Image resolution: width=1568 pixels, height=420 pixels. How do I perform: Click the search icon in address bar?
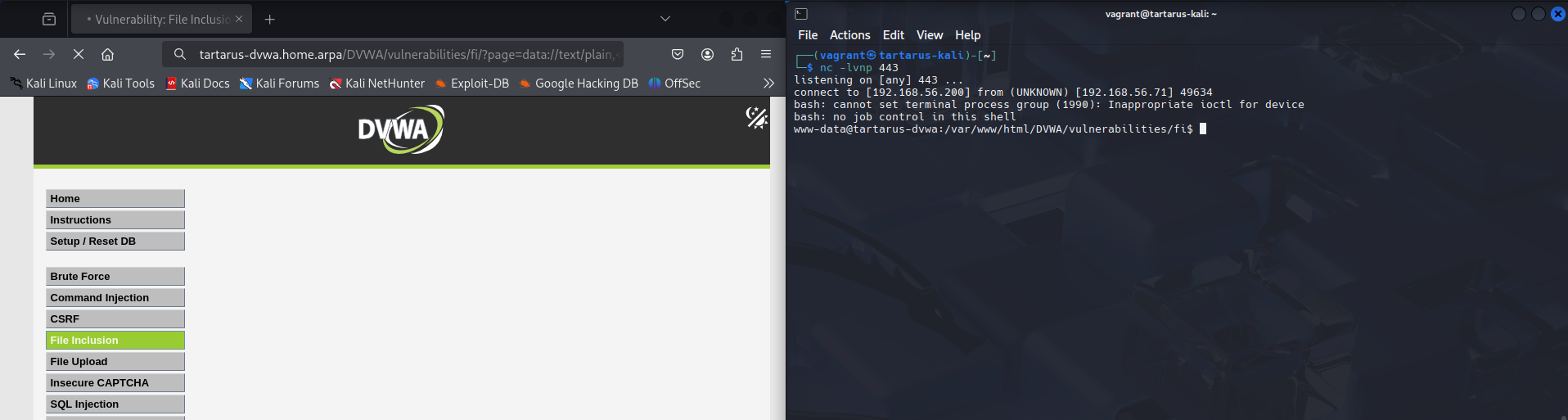180,54
